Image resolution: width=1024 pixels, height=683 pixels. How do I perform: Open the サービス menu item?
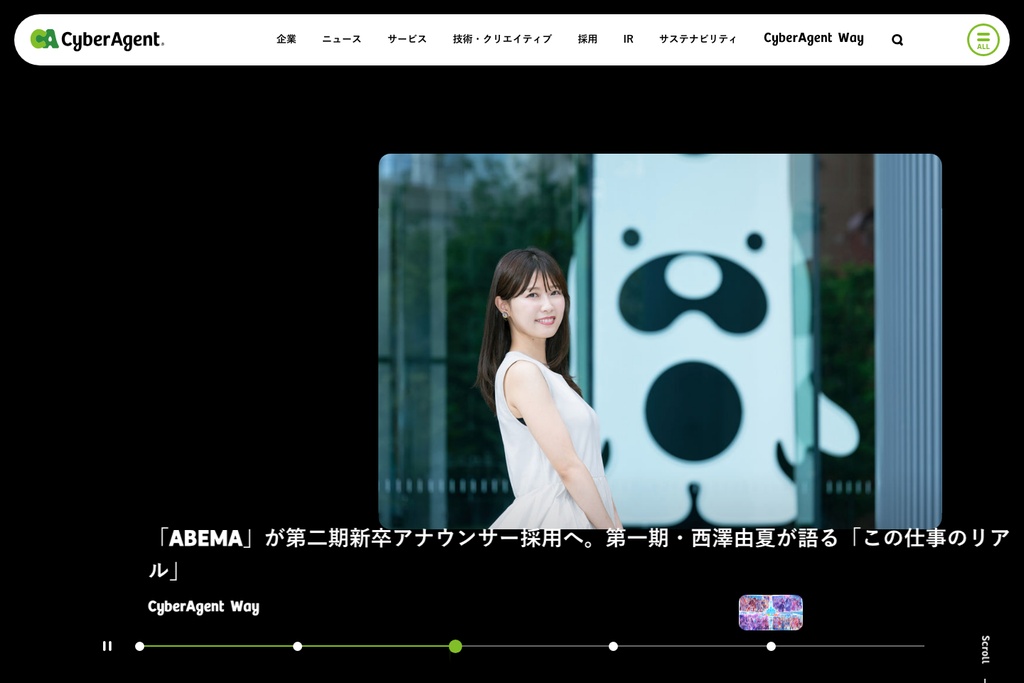[407, 39]
